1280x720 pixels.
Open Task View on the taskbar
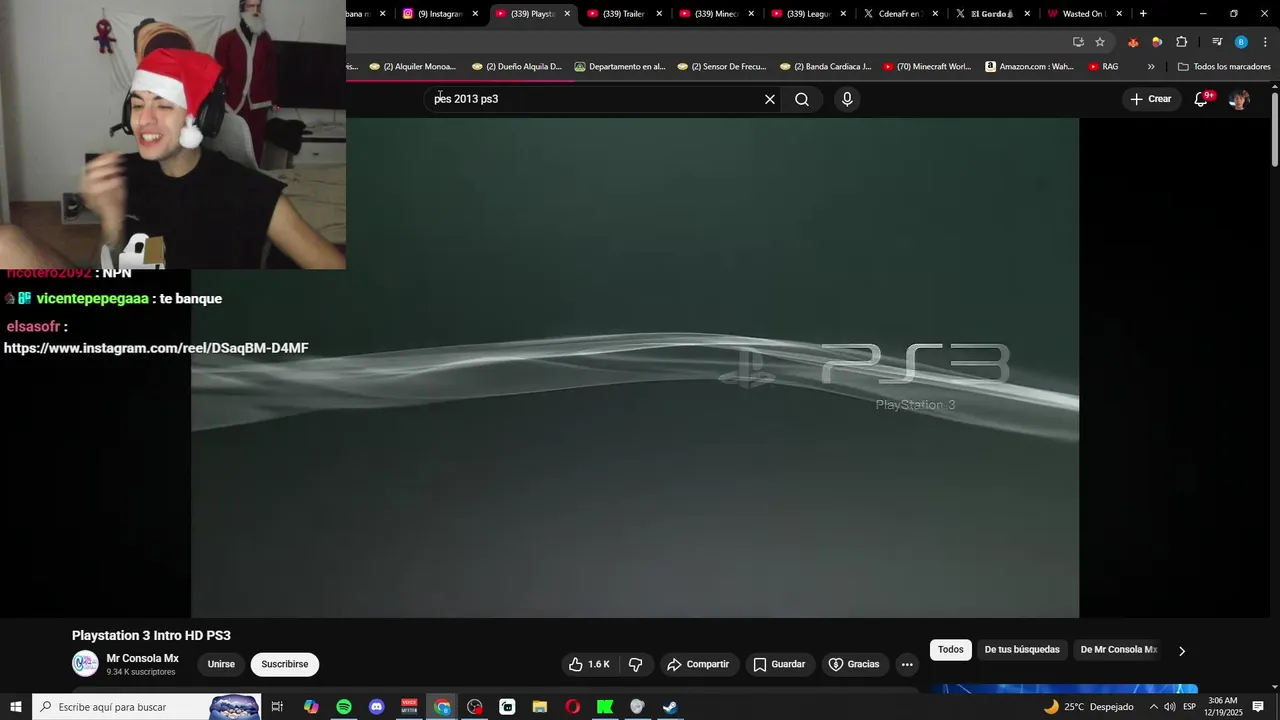[278, 707]
